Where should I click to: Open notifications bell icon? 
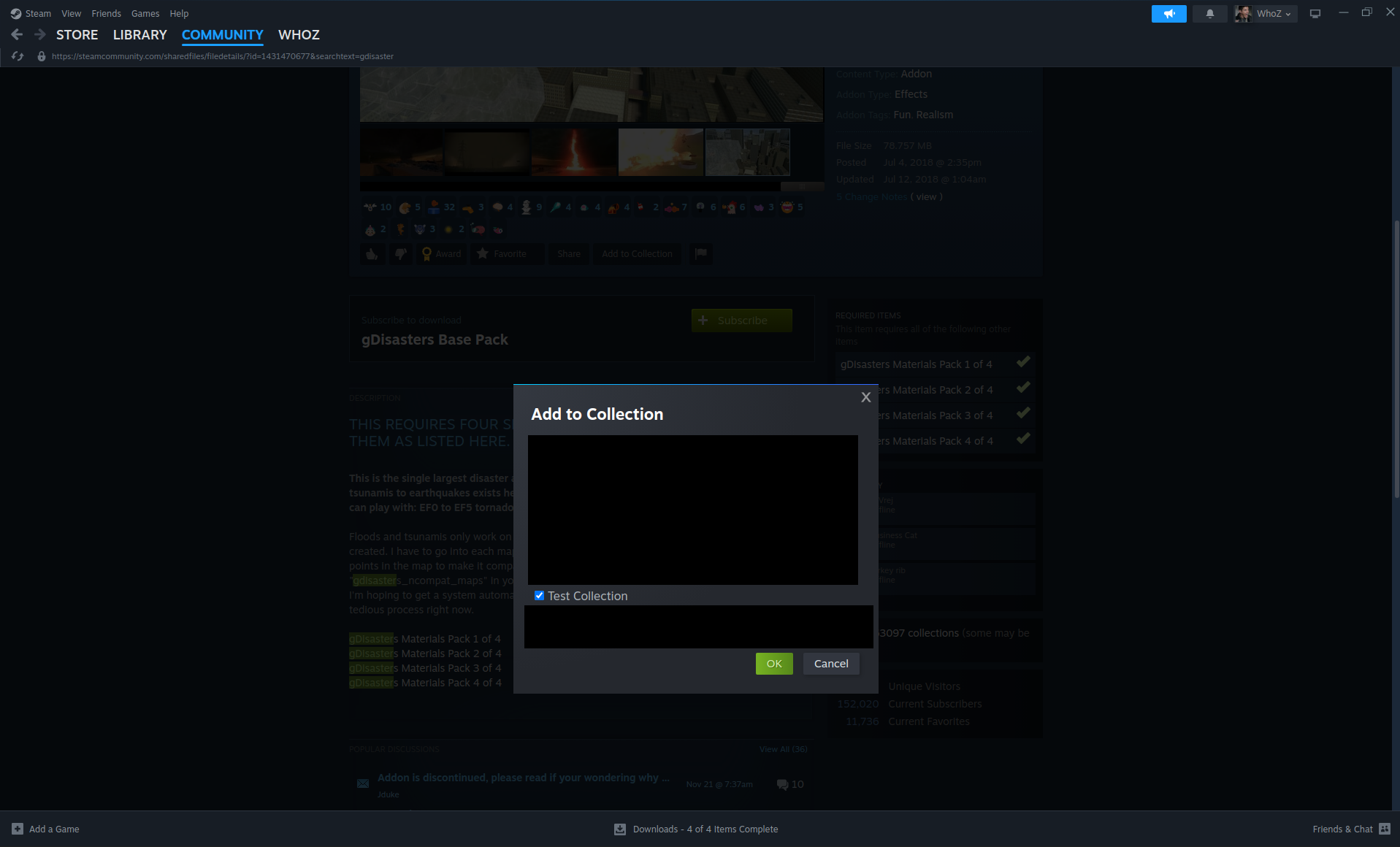1210,13
